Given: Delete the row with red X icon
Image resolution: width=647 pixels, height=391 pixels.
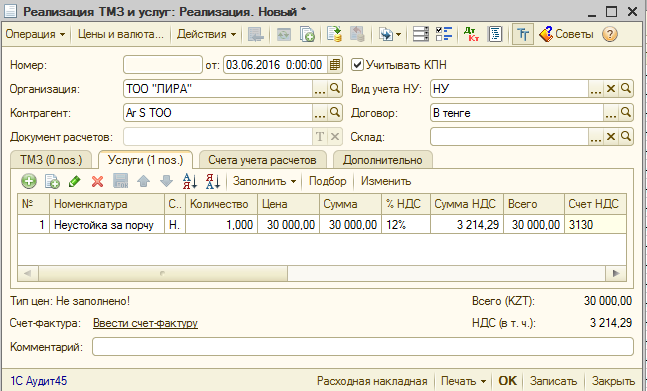Looking at the screenshot, I should pyautogui.click(x=97, y=181).
